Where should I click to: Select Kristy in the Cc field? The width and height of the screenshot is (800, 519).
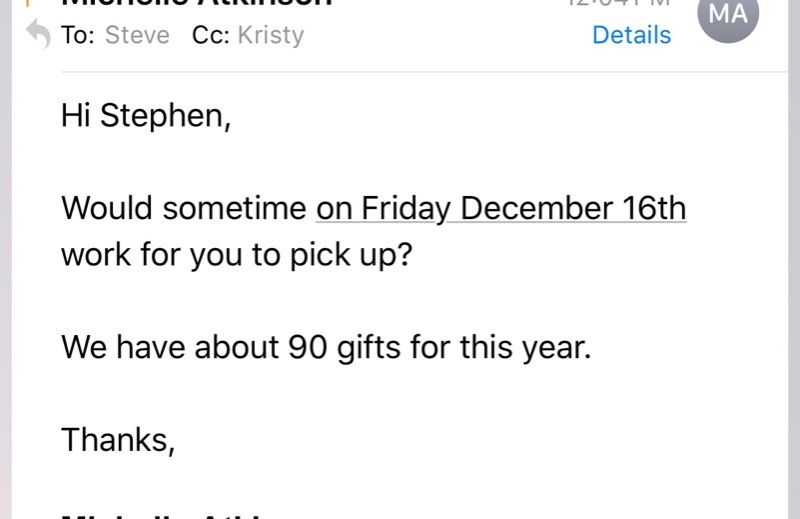tap(270, 35)
